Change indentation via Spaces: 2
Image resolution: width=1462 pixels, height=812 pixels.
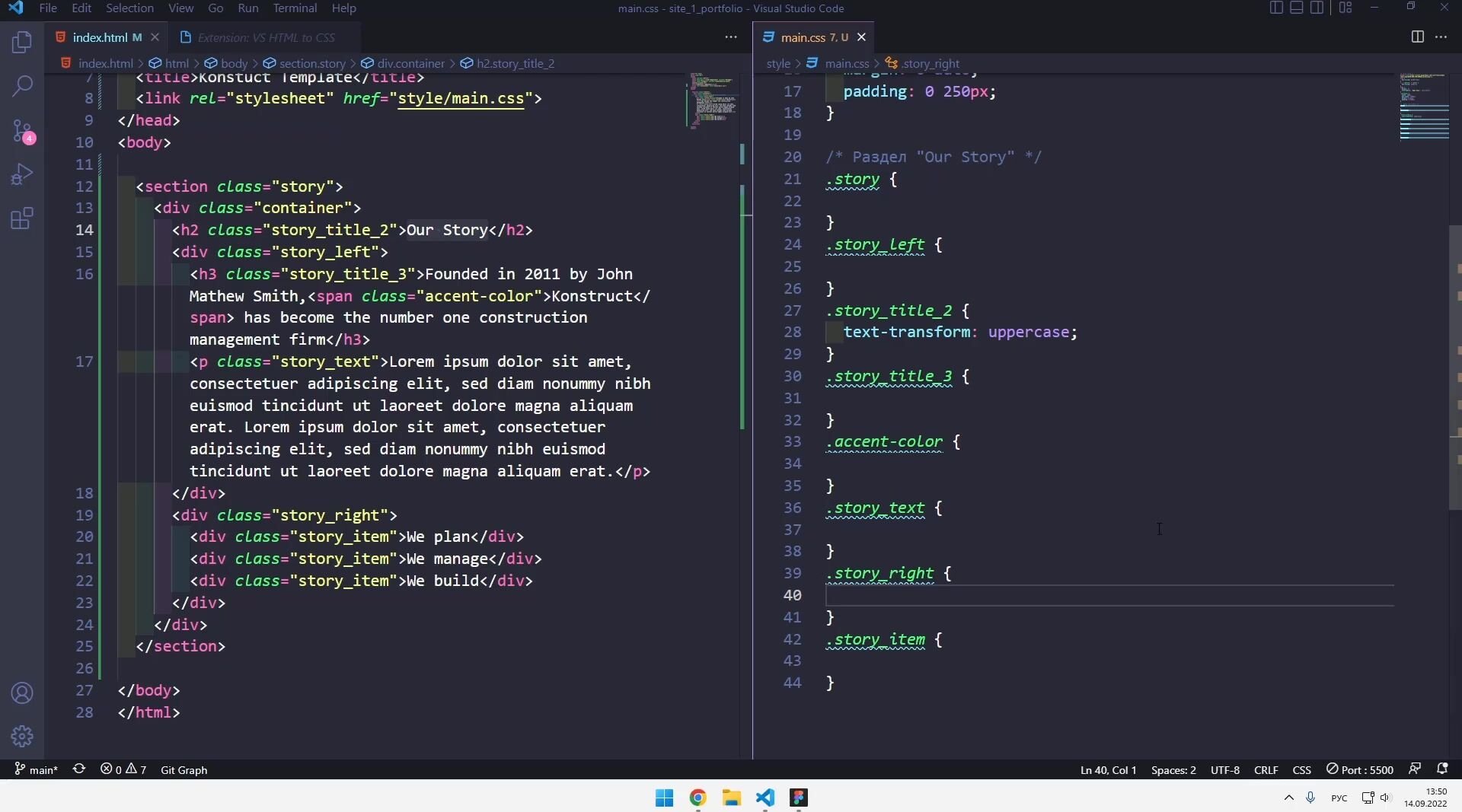point(1173,769)
